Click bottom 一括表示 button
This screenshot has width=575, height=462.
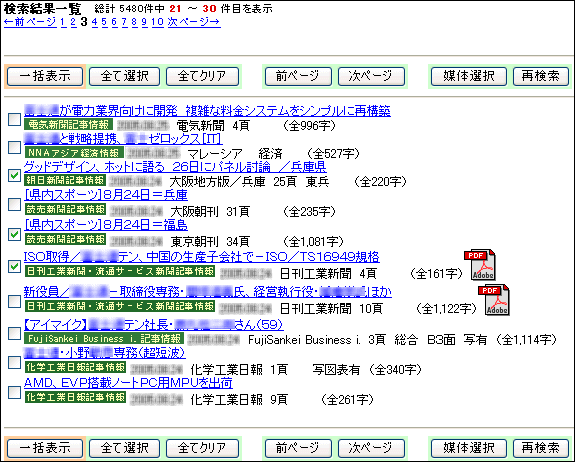pos(45,448)
